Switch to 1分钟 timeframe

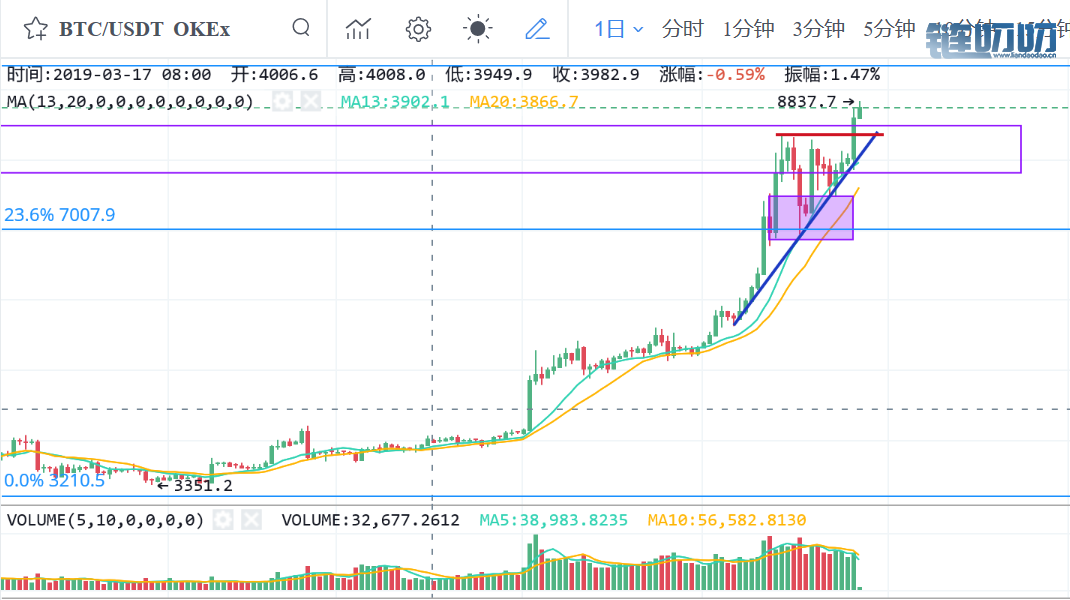pos(749,29)
